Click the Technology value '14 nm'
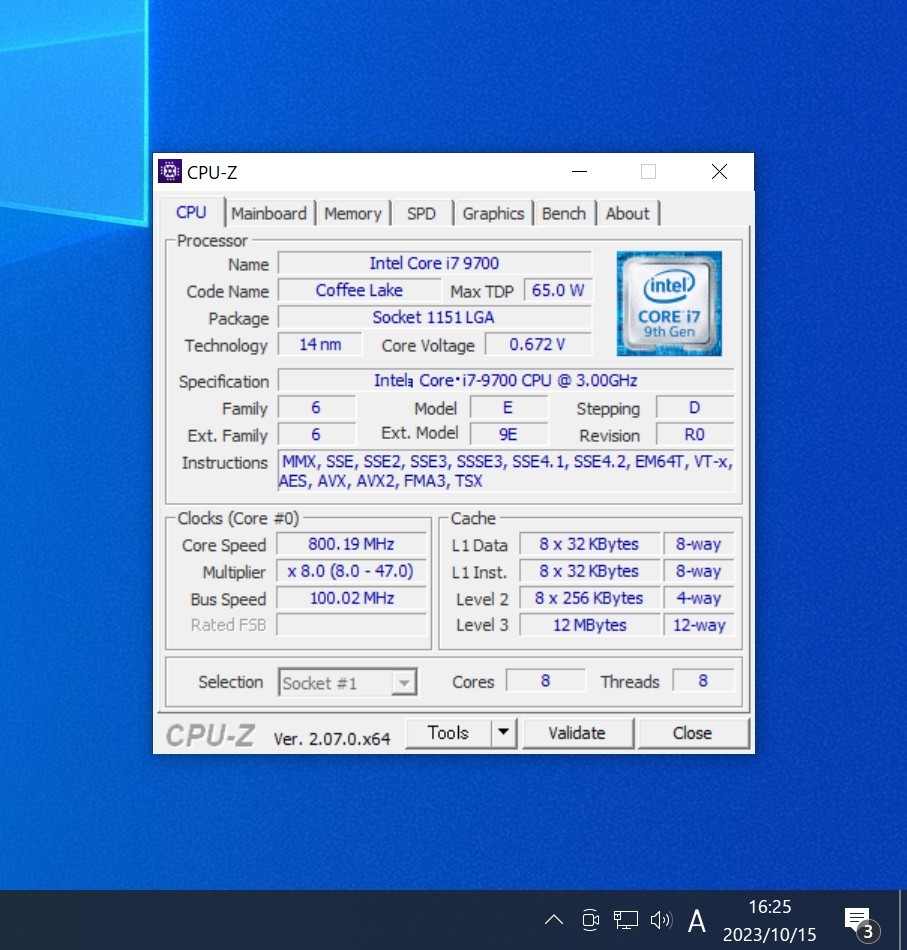This screenshot has height=950, width=907. point(320,344)
